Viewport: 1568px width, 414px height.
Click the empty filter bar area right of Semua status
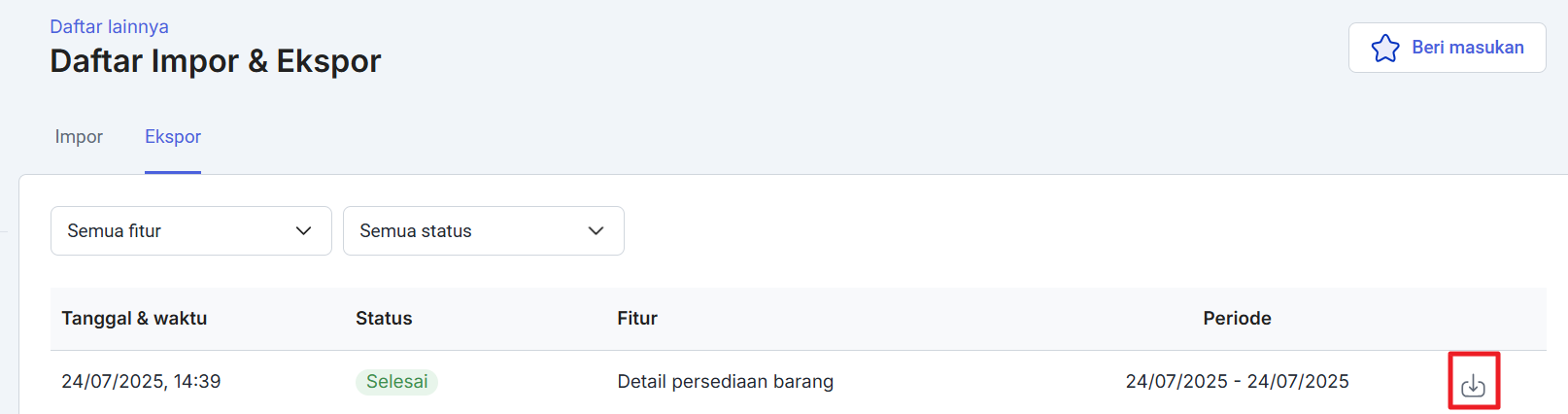[1069, 231]
